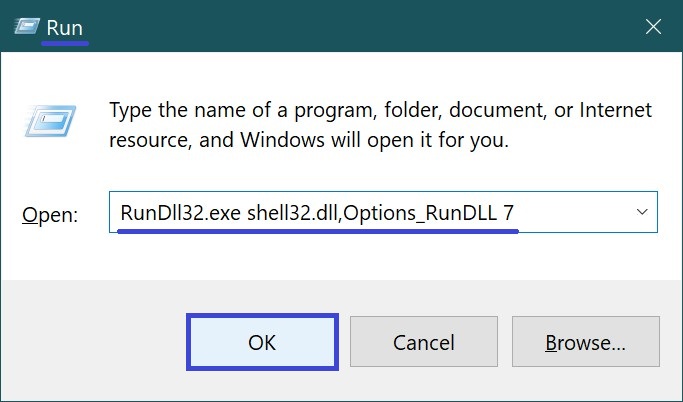
Task: Click 'RunDll32.exe' at the start of the command
Action: coord(180,213)
